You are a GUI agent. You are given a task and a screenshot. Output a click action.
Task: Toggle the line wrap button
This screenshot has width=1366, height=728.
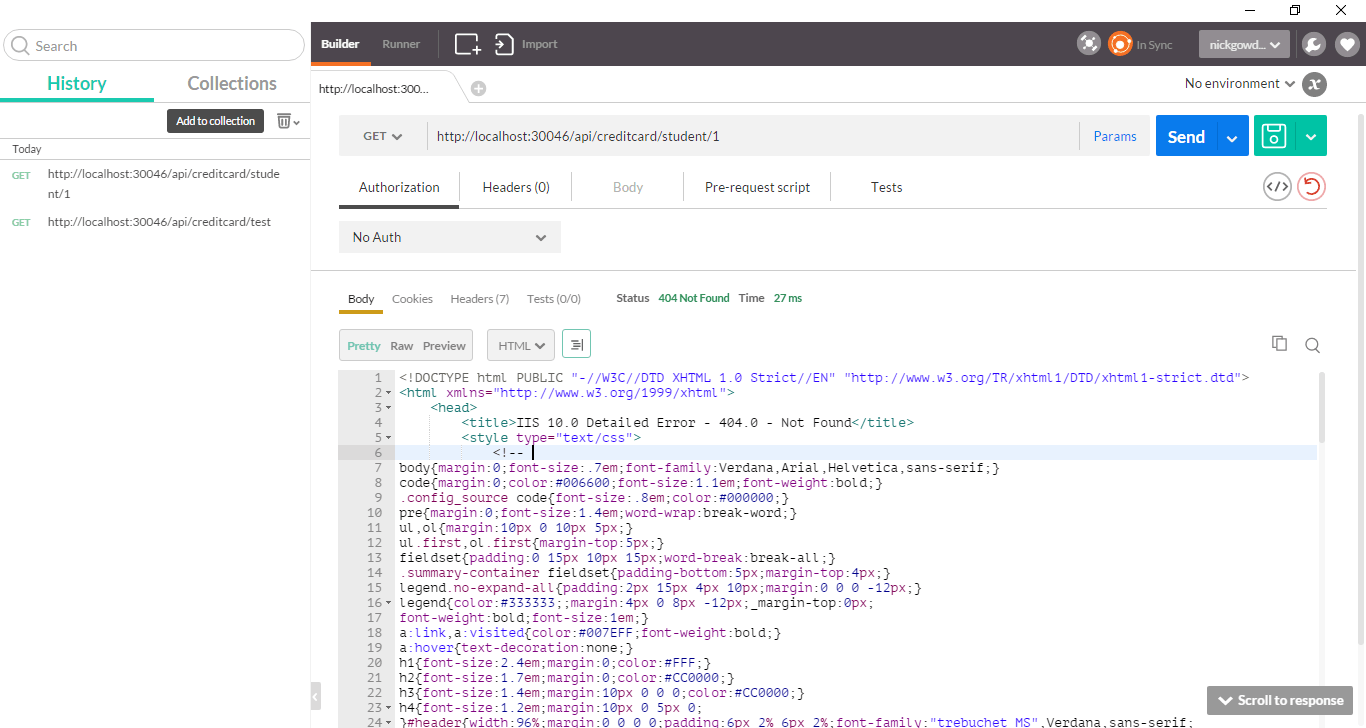[x=576, y=345]
